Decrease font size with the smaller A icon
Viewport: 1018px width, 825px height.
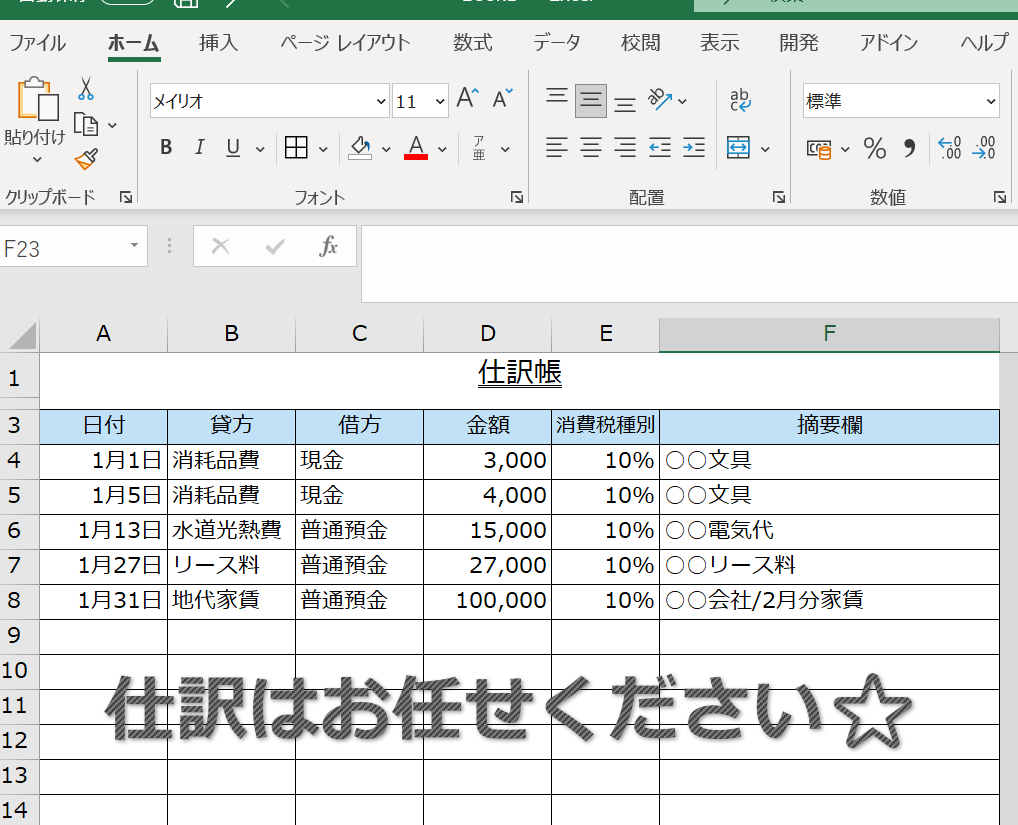pos(503,99)
